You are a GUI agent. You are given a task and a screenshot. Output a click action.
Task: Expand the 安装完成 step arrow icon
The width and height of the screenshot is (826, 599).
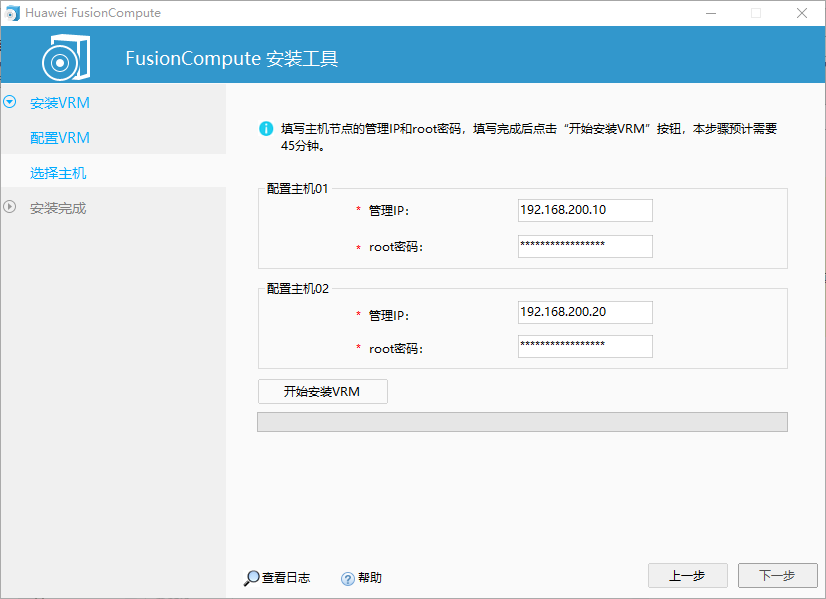(x=9, y=207)
